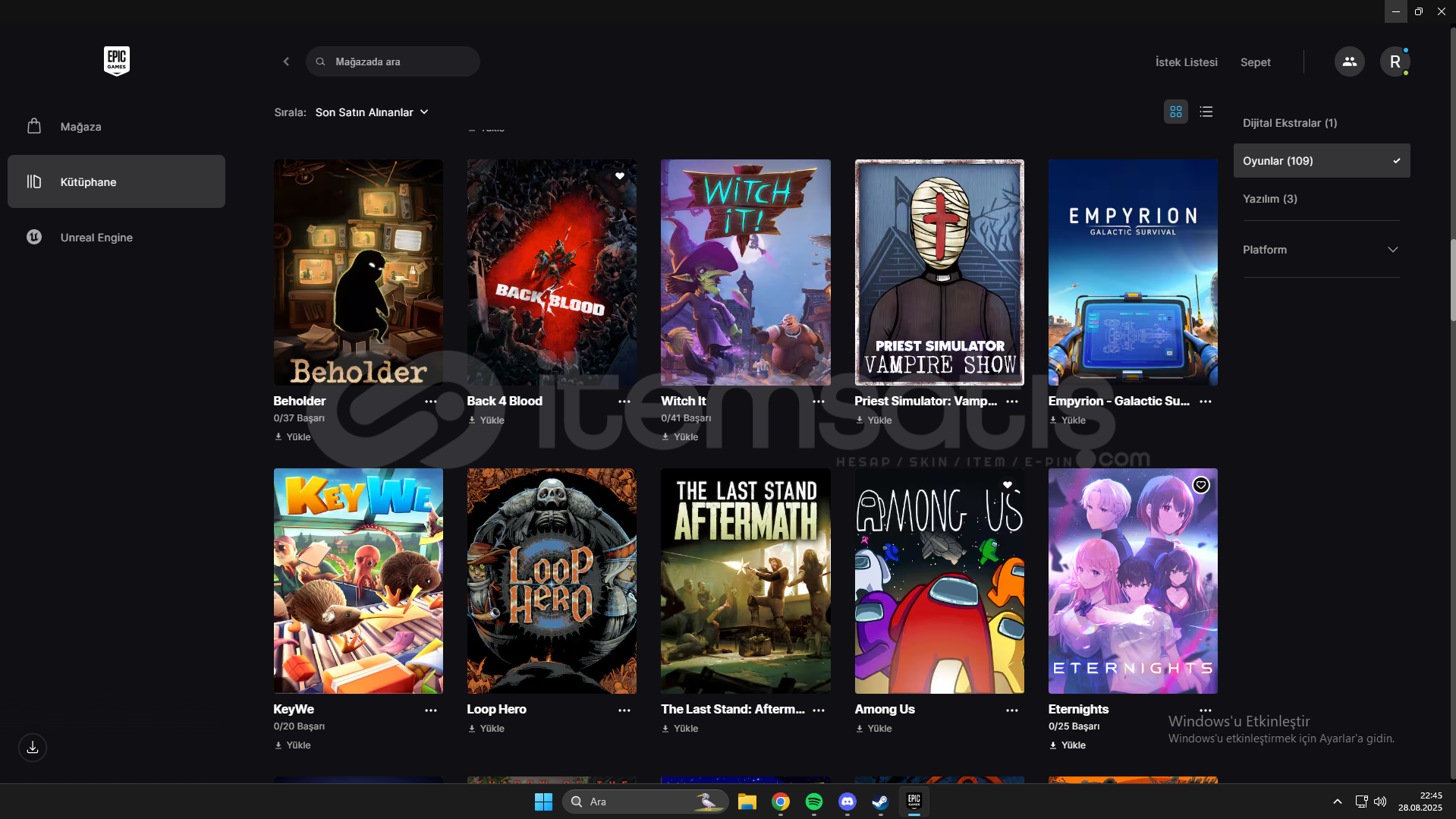
Task: Click the 0/41 Başarı text under Witch It
Action: pyautogui.click(x=686, y=418)
